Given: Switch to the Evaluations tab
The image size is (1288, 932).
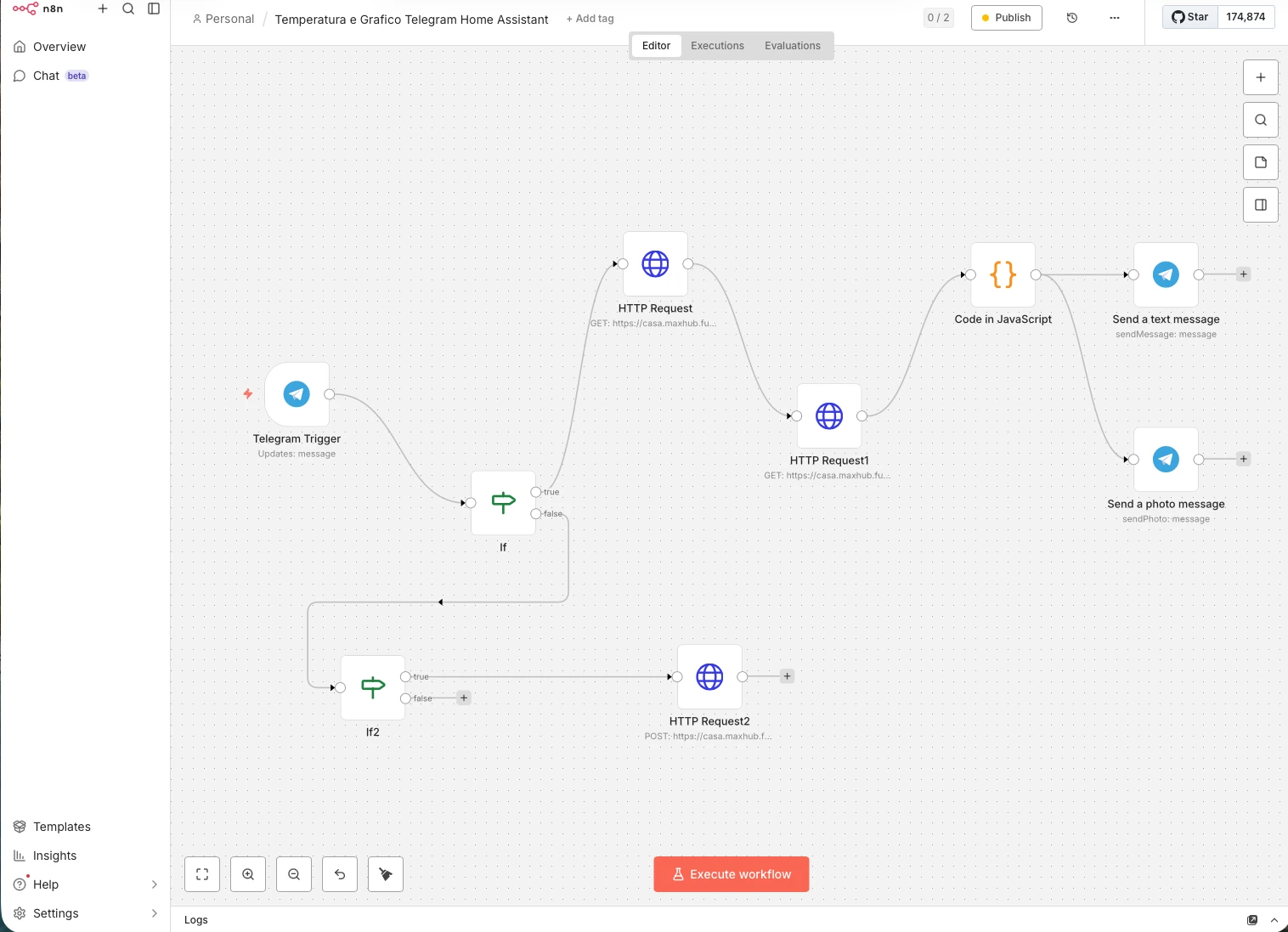Looking at the screenshot, I should (791, 45).
